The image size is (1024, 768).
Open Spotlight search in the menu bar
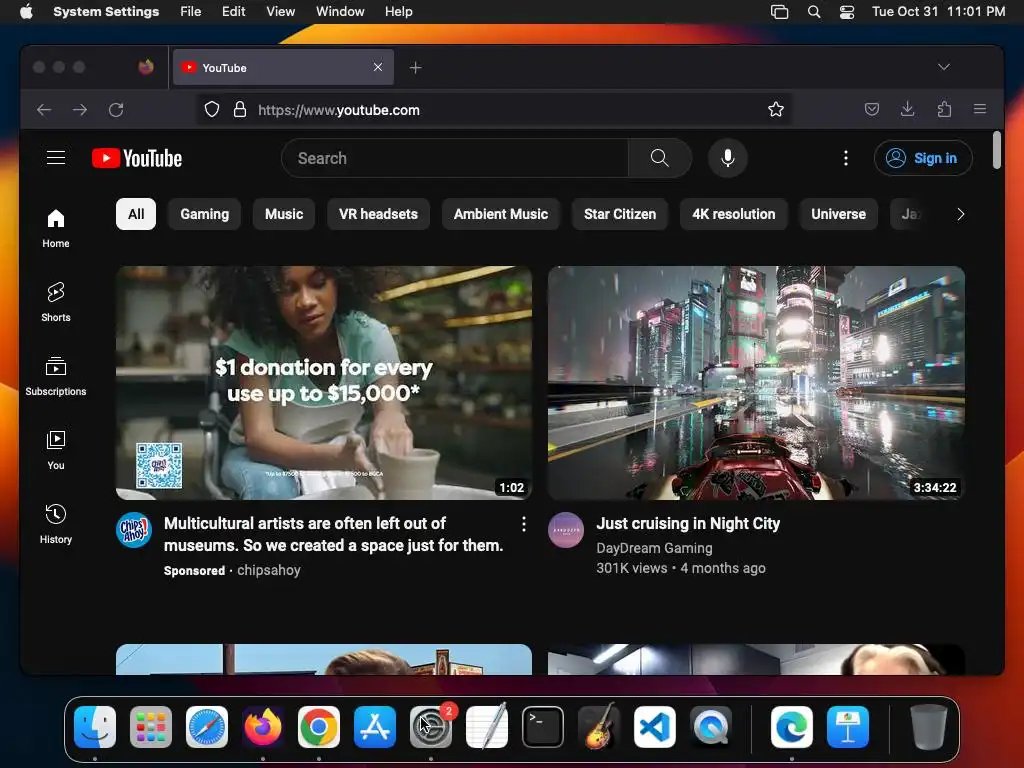pos(814,12)
